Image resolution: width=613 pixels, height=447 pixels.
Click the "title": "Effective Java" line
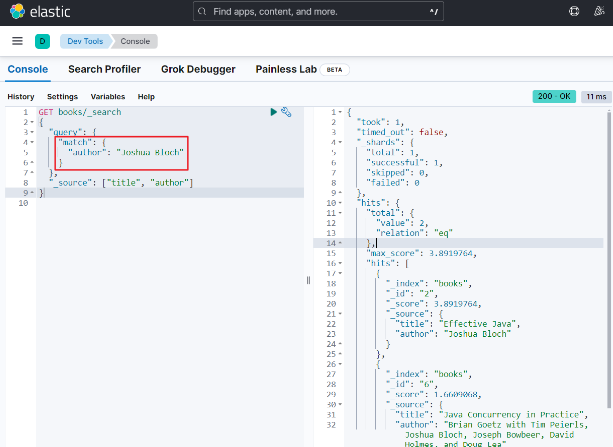[x=457, y=324]
